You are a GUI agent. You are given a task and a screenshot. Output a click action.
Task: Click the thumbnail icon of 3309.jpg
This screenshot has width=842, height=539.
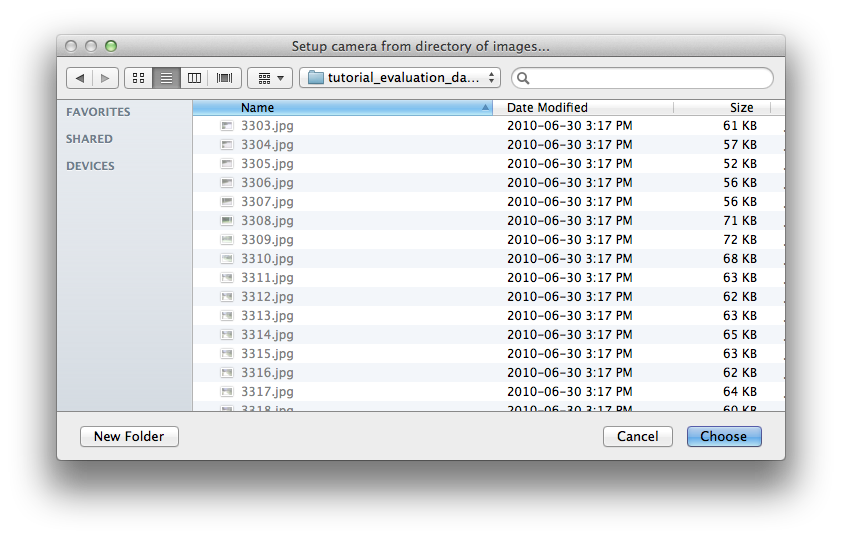click(x=227, y=240)
